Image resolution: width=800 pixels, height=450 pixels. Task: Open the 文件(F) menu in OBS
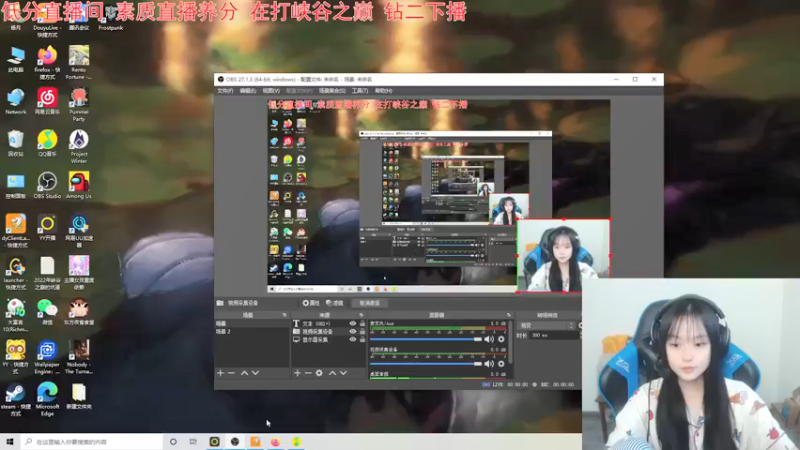coord(225,91)
